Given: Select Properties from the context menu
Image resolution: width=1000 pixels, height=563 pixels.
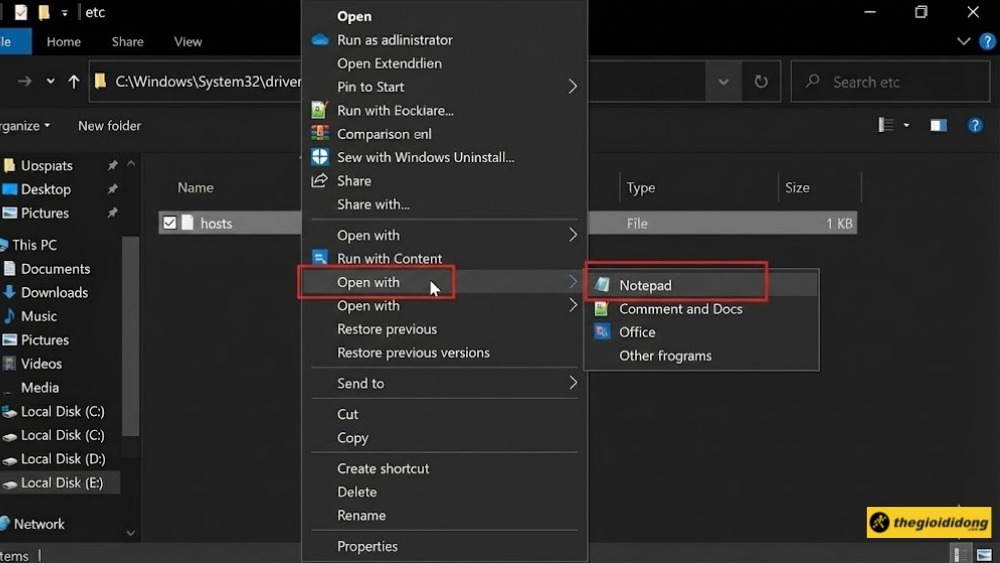Looking at the screenshot, I should (367, 546).
